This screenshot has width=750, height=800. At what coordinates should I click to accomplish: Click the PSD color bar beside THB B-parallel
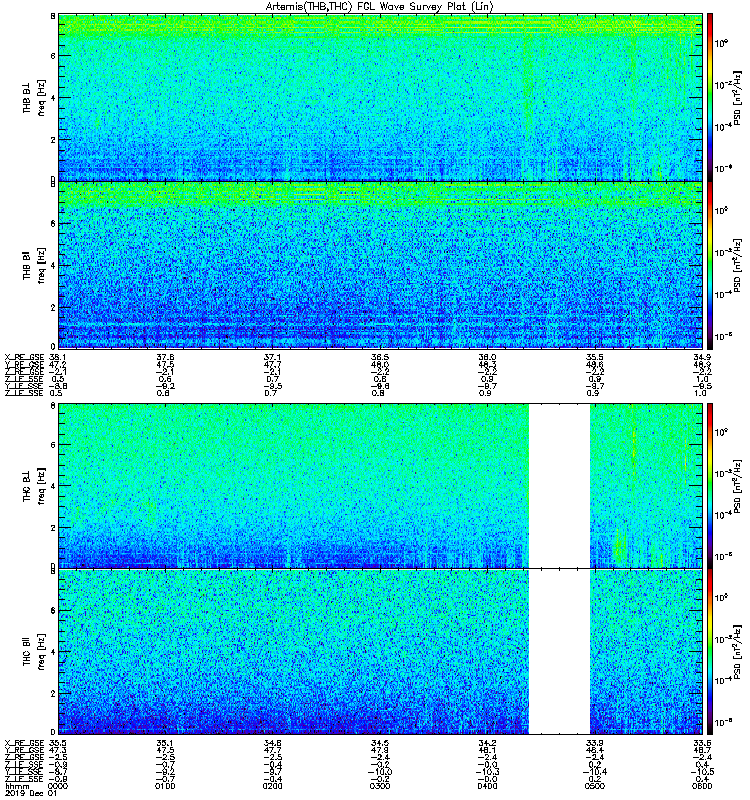click(710, 265)
